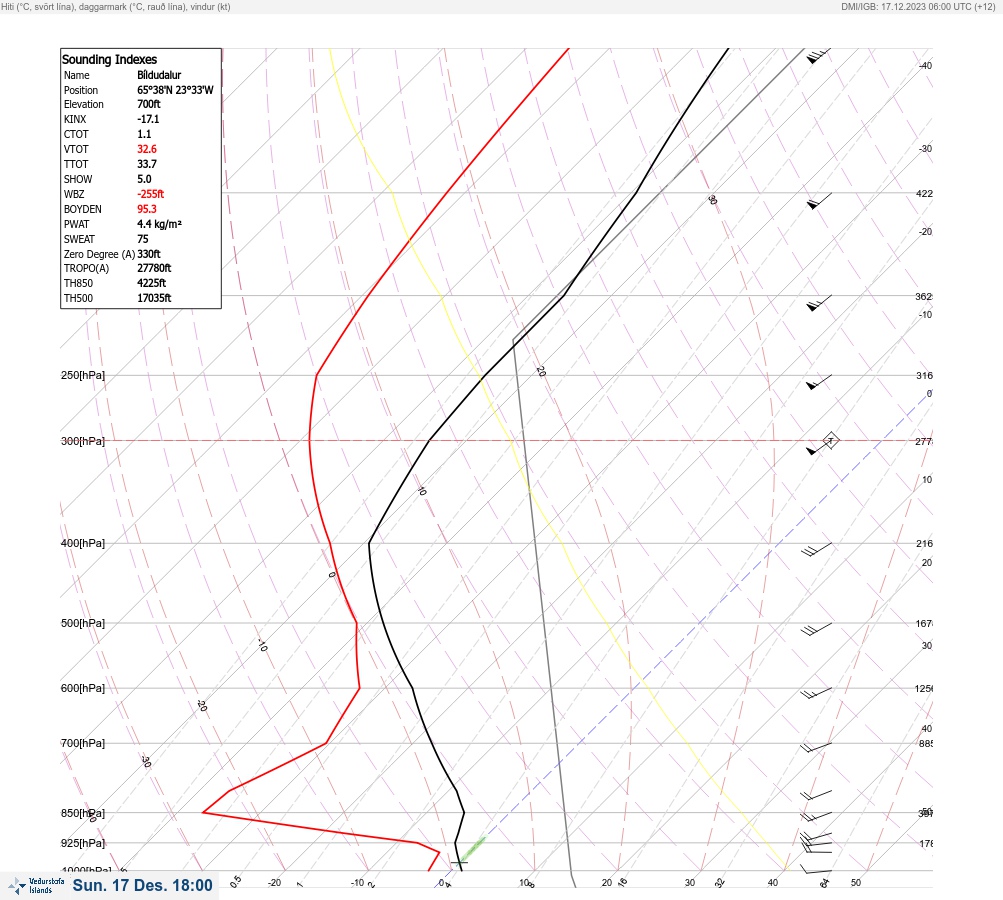Click the 300[hPa] pressure label
This screenshot has width=1003, height=900.
tap(83, 441)
